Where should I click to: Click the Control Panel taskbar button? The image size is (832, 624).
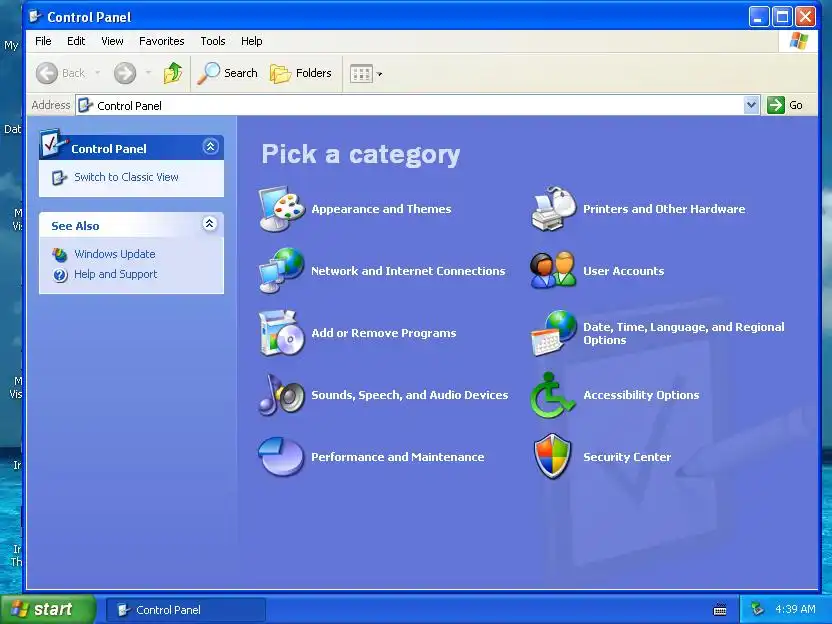point(185,610)
